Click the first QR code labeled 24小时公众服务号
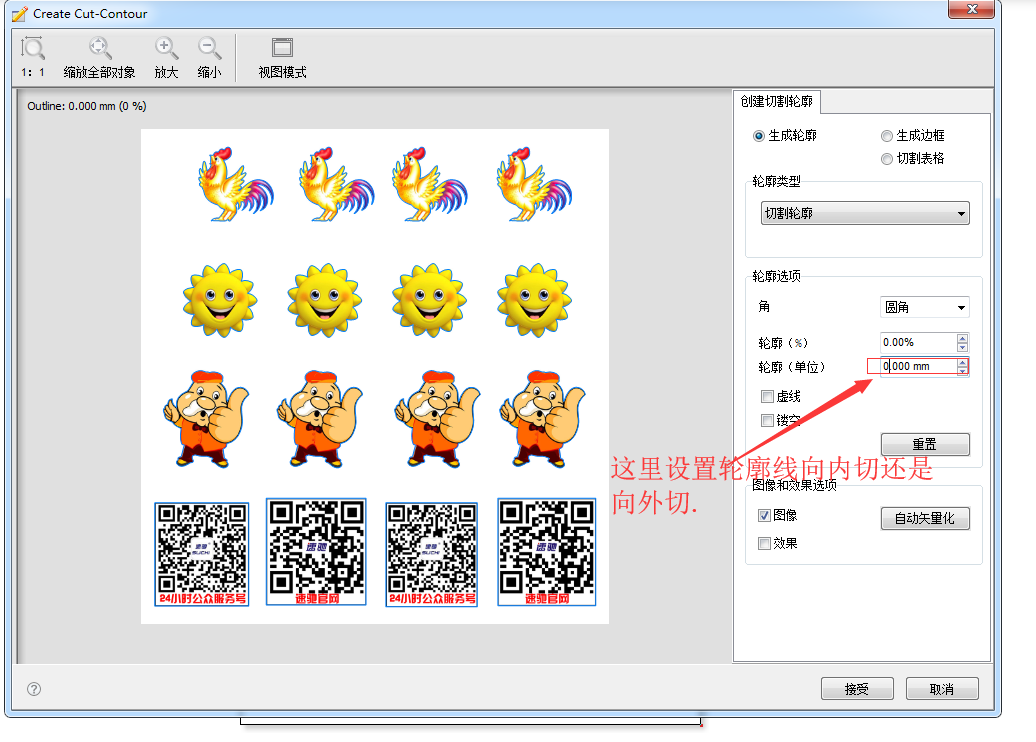The image size is (1036, 742). 202,554
